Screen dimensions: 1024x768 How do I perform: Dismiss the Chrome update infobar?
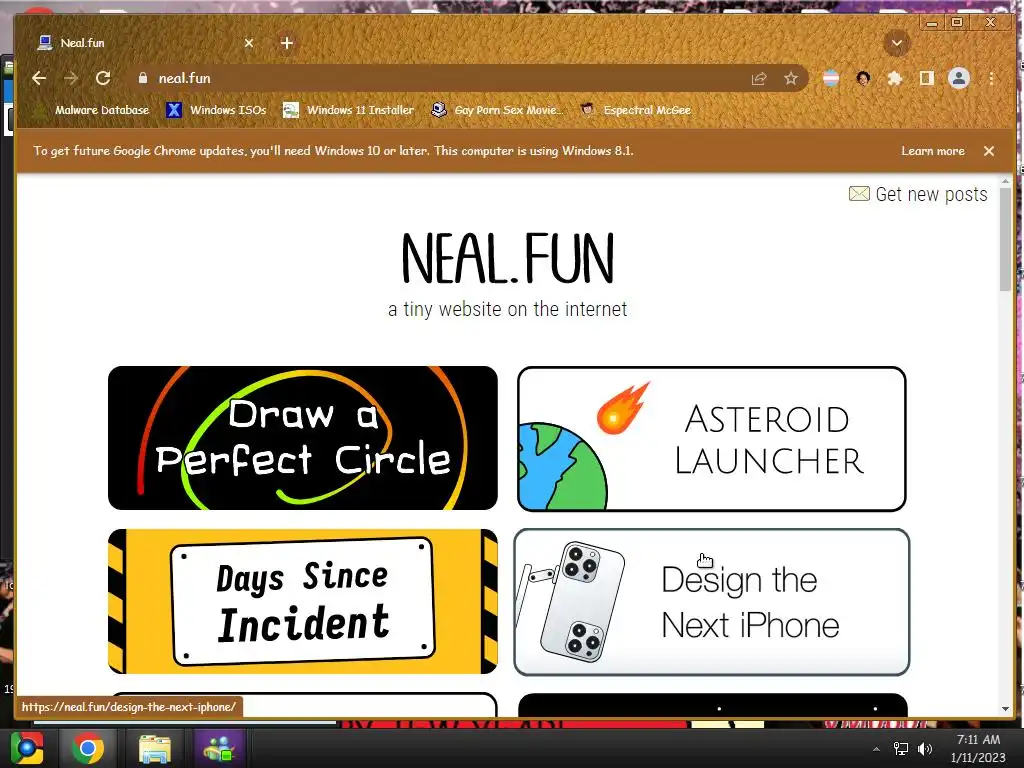pyautogui.click(x=989, y=151)
